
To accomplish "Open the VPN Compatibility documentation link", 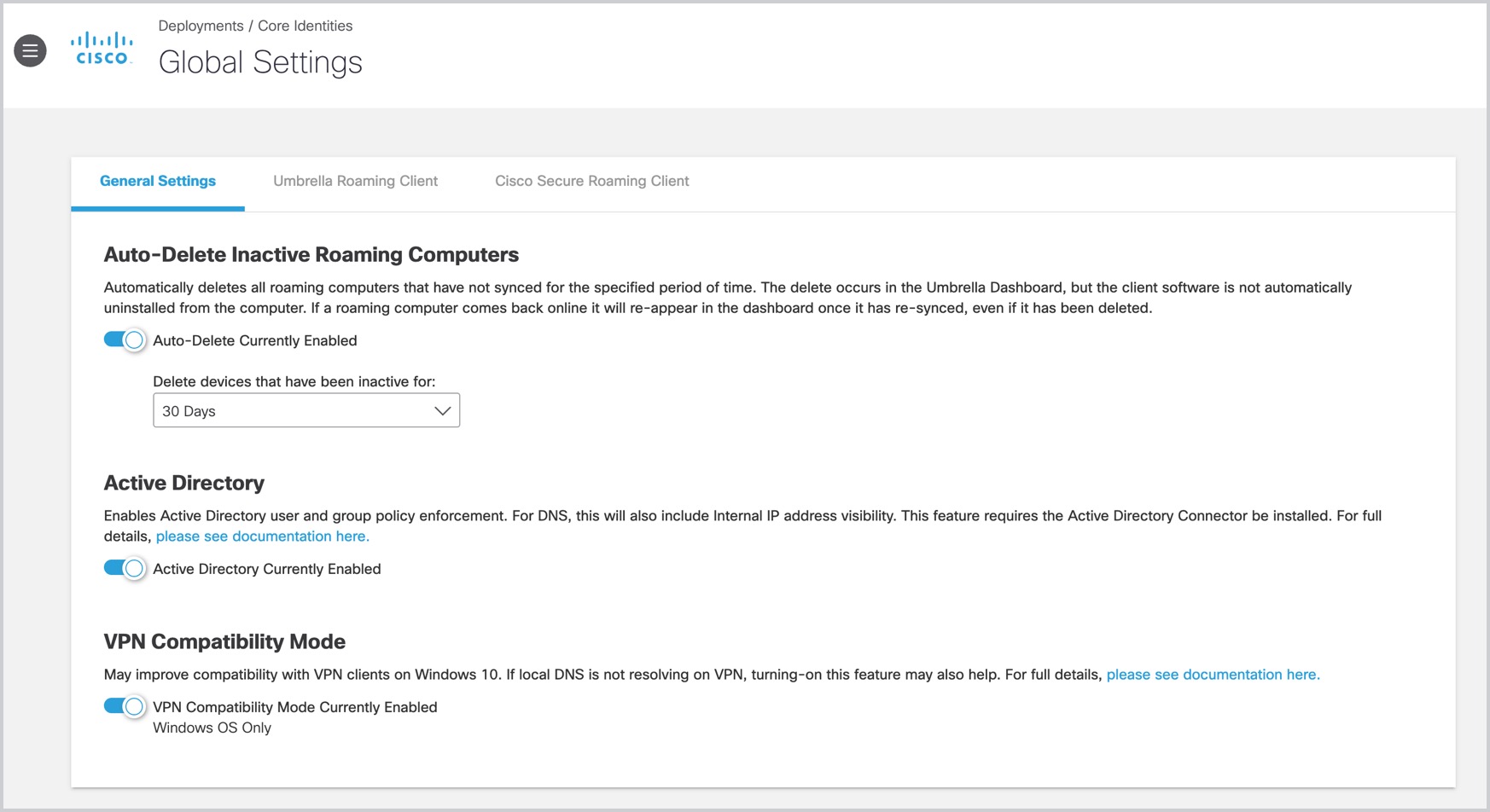I will coord(1213,675).
